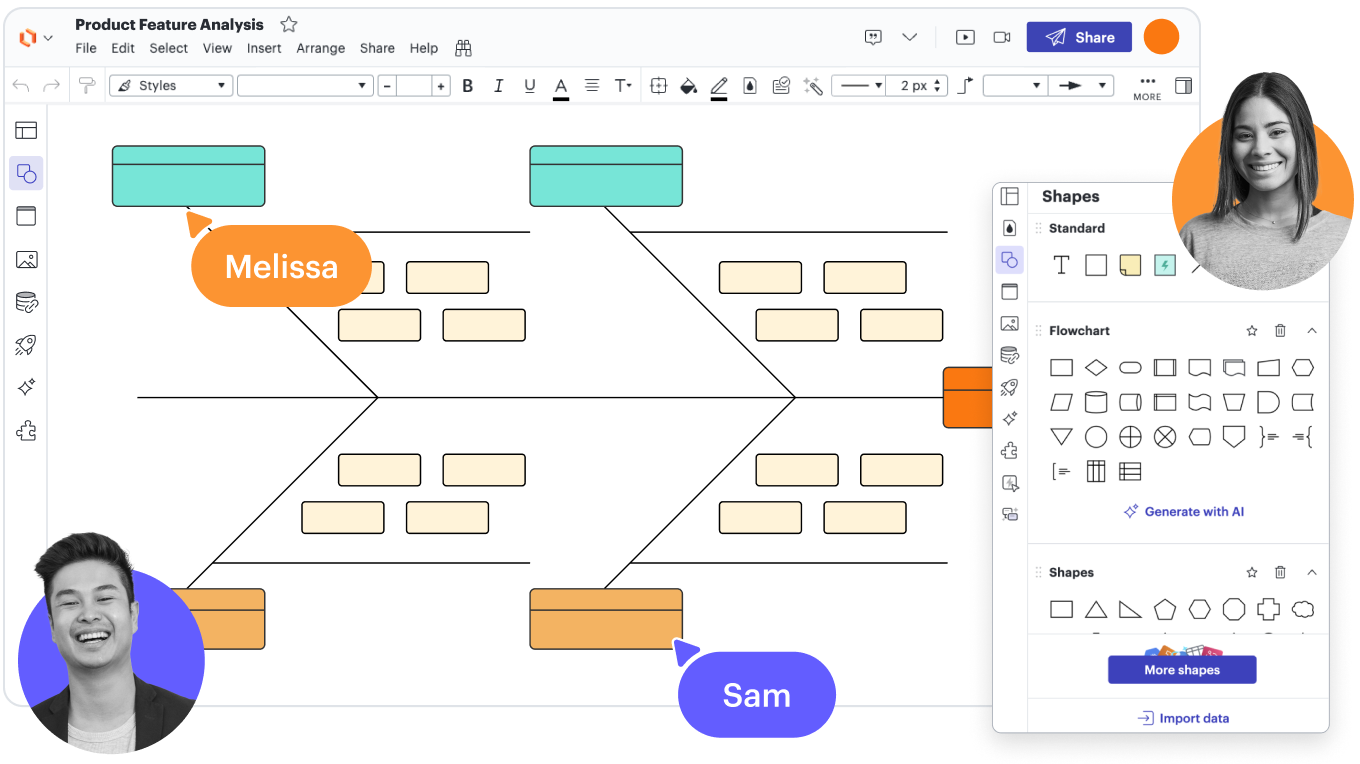1360x764 pixels.
Task: Open the Insert menu
Action: coord(264,48)
